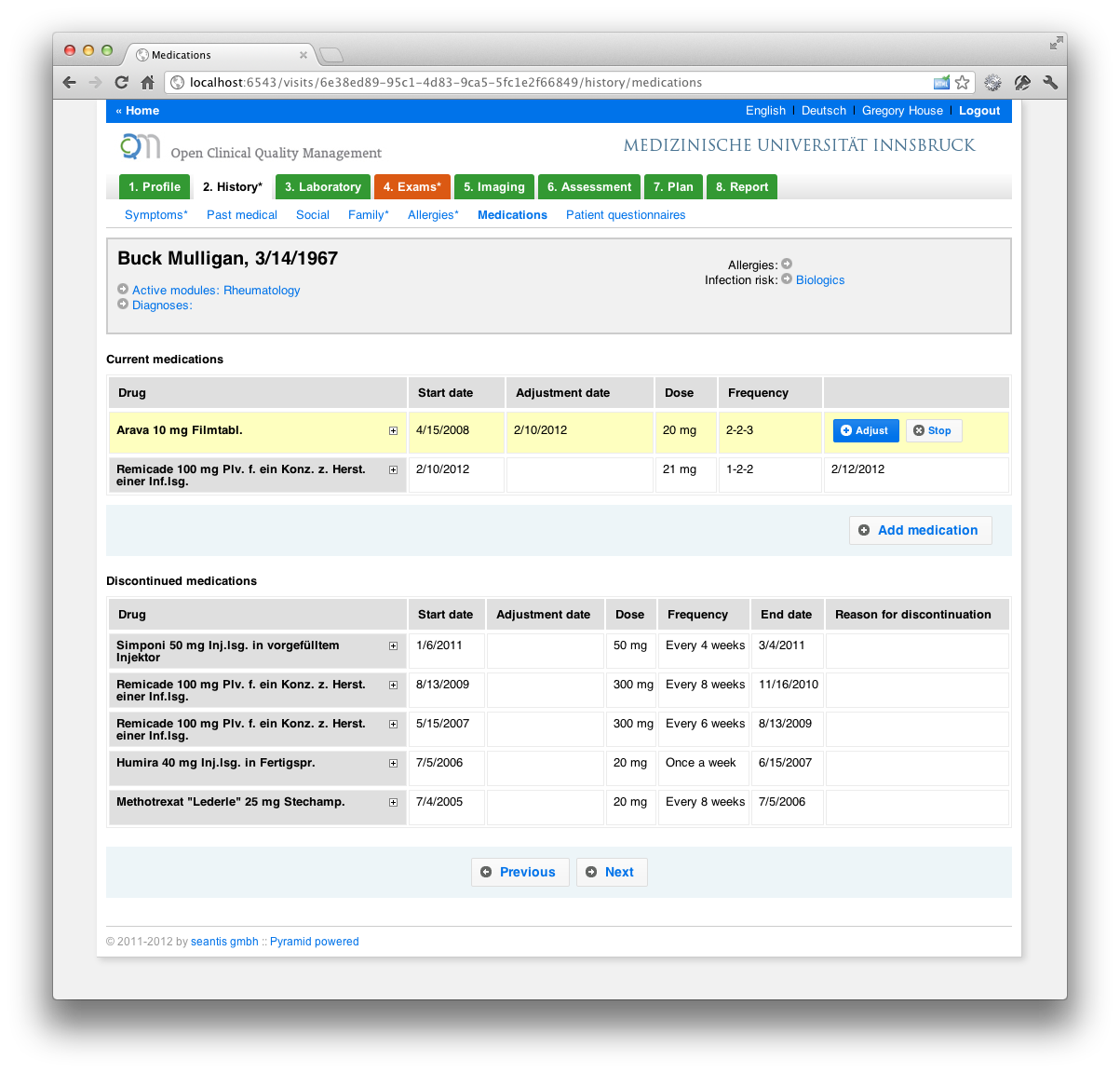
Task: Open the 4. Exams tab
Action: [x=412, y=186]
